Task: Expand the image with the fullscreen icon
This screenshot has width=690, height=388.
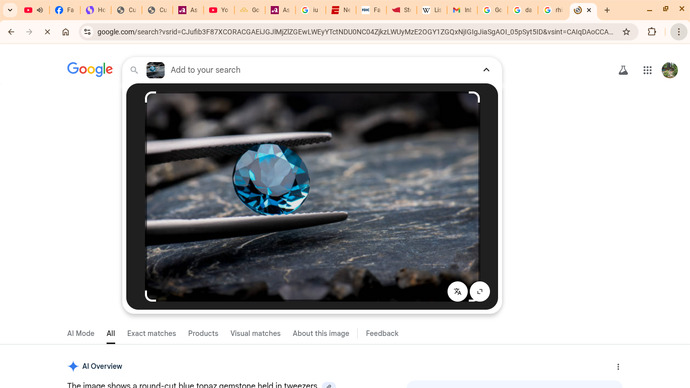Action: [x=480, y=292]
